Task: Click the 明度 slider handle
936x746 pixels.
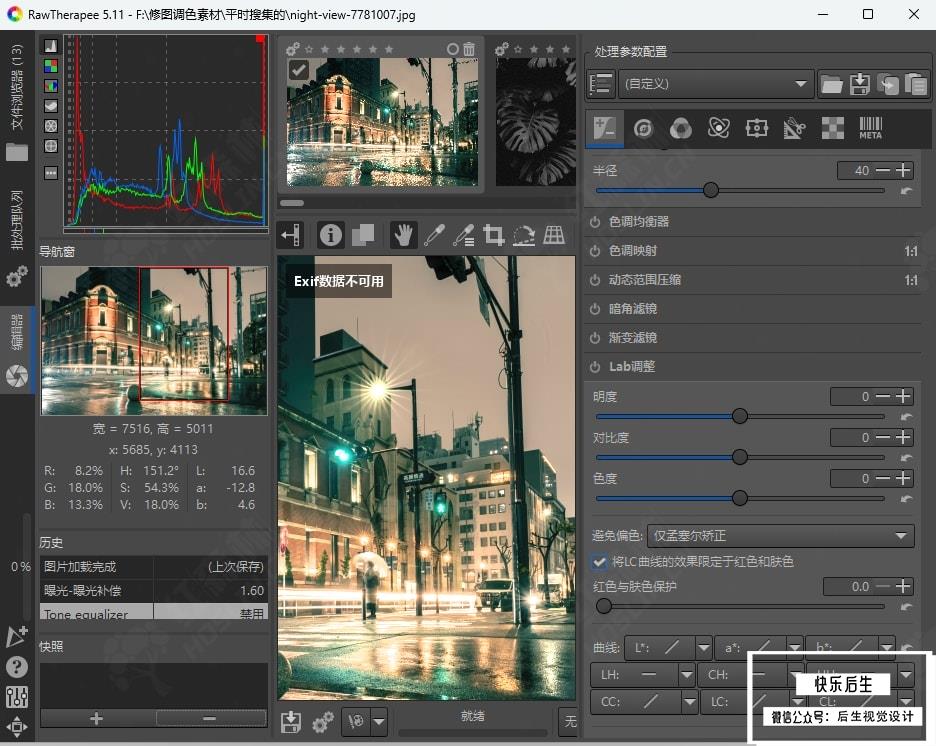Action: (x=740, y=416)
